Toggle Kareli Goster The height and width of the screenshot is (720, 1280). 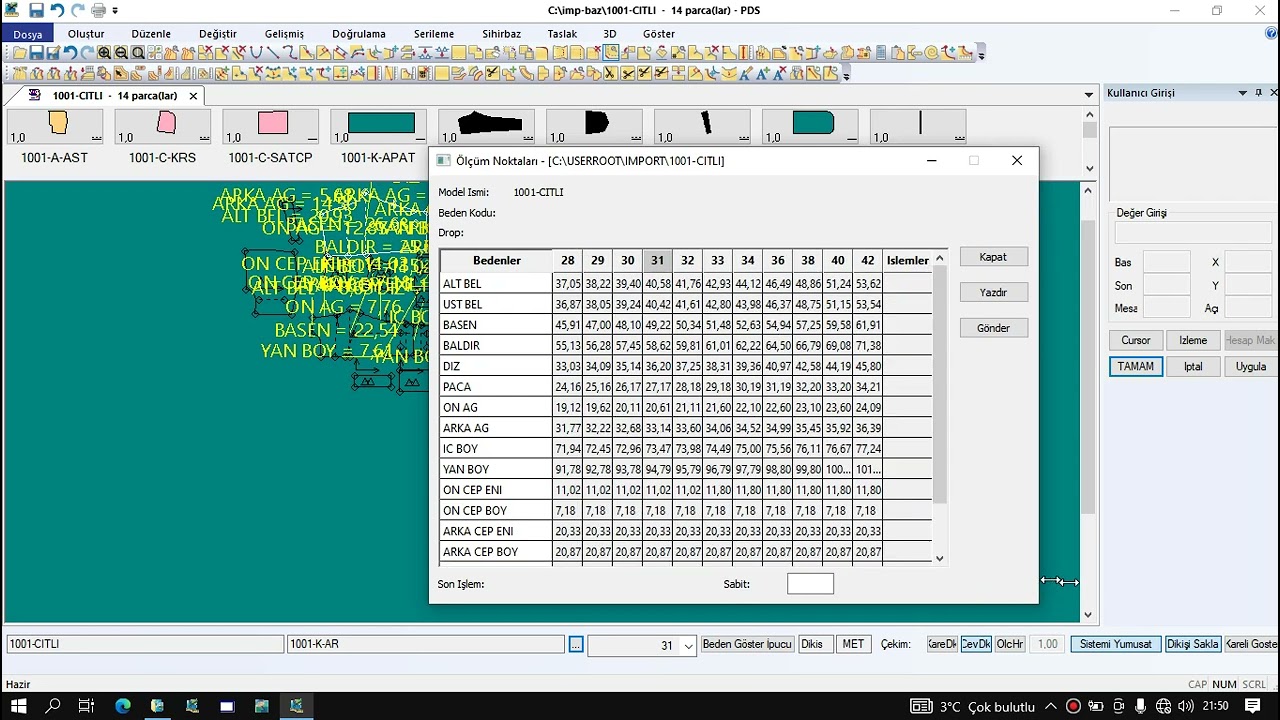click(x=1251, y=645)
